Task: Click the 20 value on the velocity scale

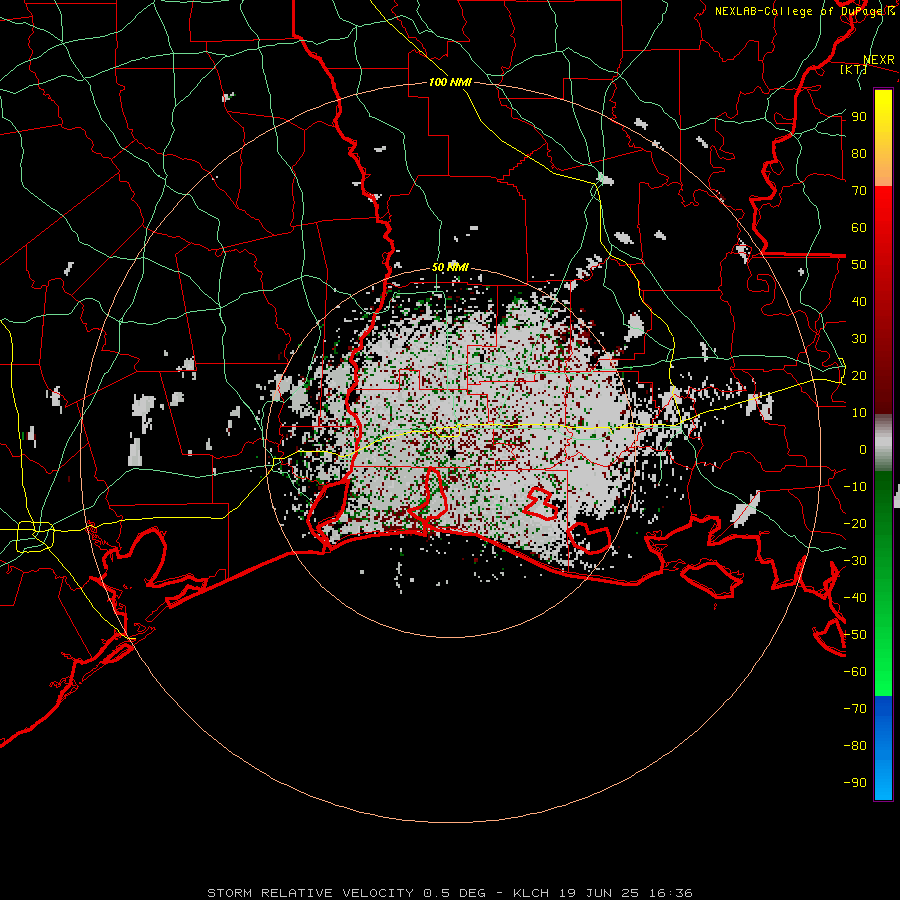Action: (x=859, y=375)
